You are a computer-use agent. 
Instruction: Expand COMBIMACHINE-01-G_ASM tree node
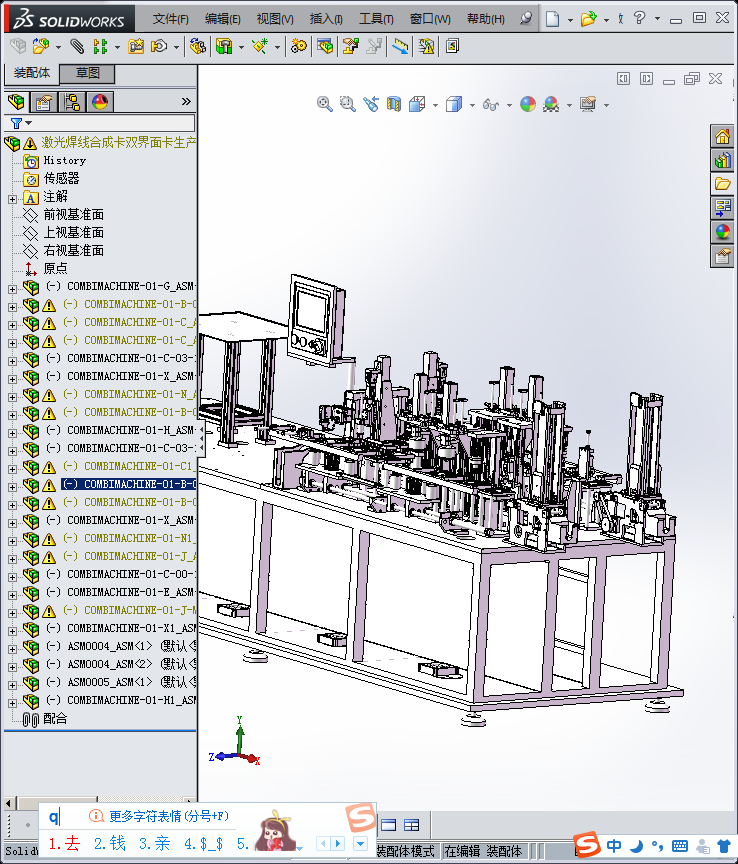click(12, 289)
